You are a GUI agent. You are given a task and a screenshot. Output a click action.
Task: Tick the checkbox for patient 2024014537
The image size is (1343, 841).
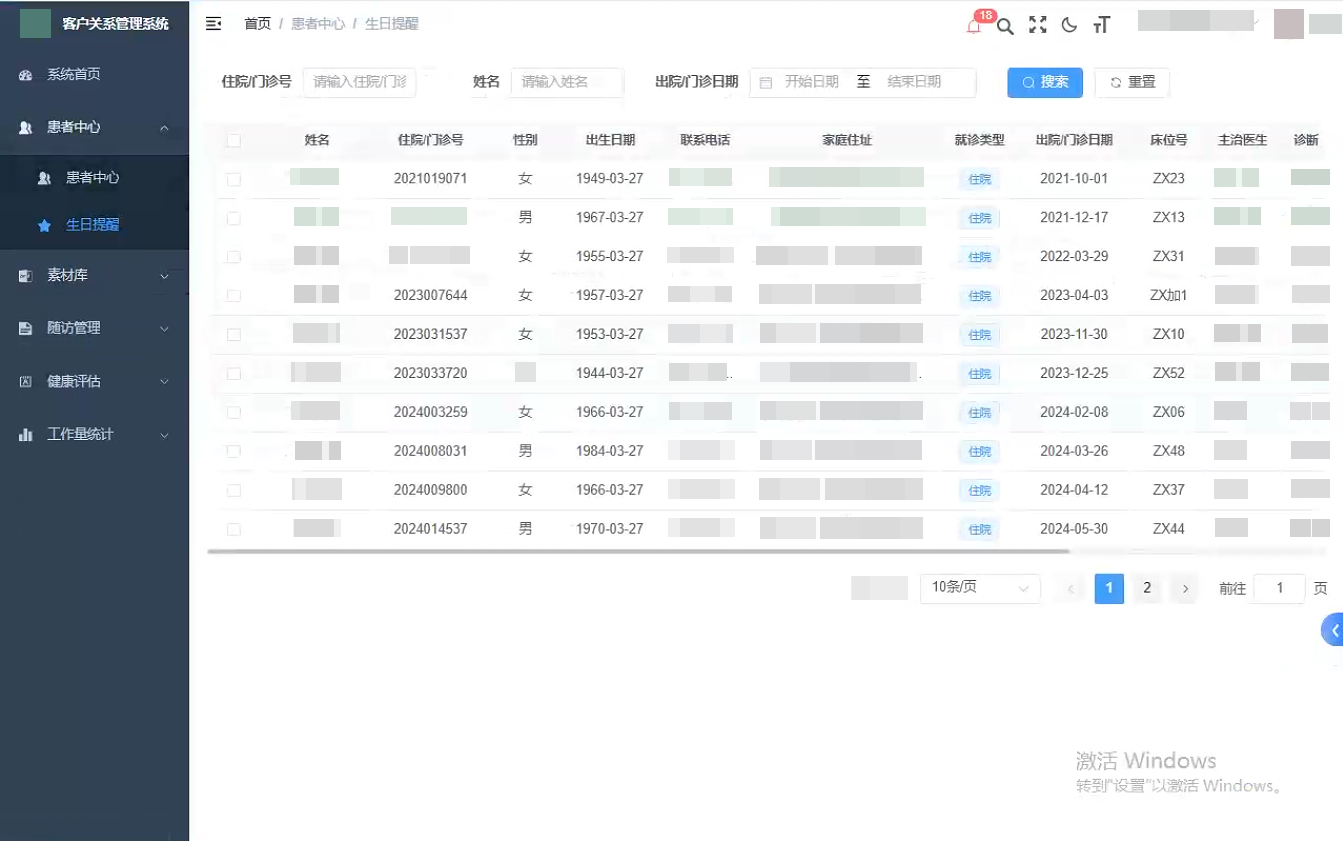click(x=233, y=529)
